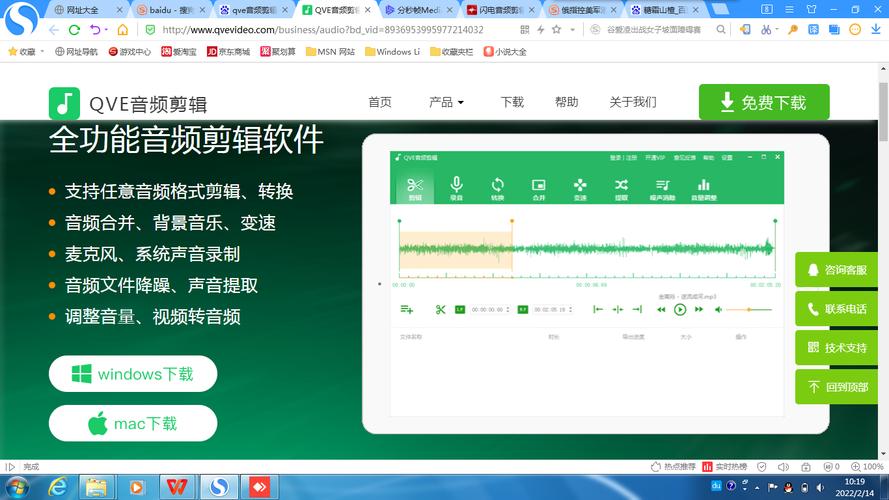This screenshot has width=889, height=500.
Task: Expand the dropdown beside the undo icon
Action: (x=106, y=29)
